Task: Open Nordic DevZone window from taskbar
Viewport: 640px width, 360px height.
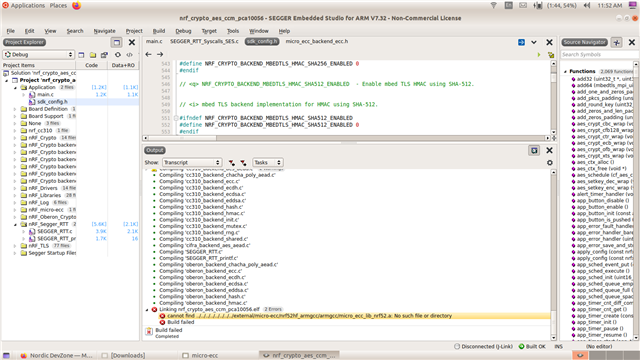Action: (x=57, y=356)
